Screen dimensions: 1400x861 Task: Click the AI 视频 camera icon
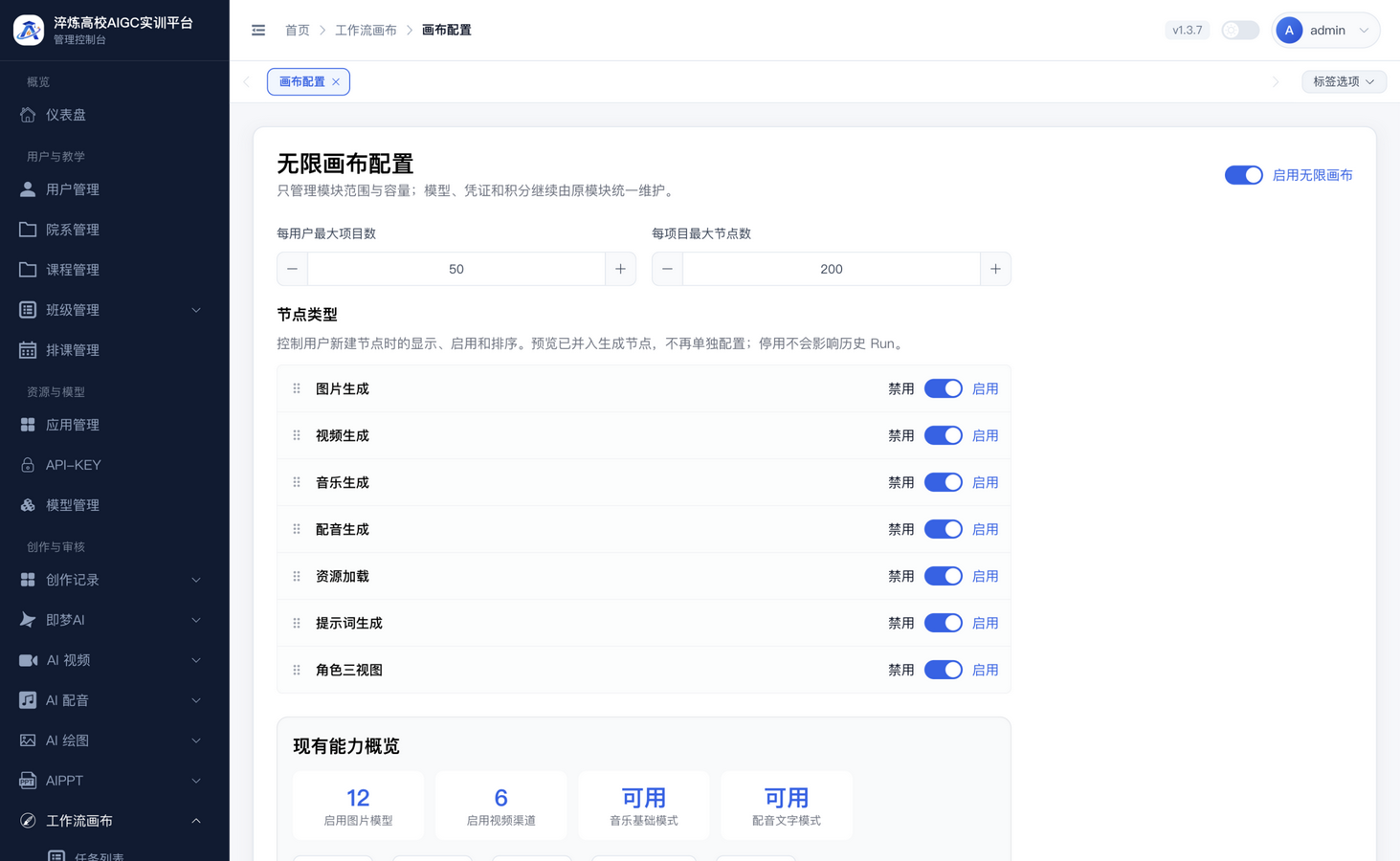pos(28,660)
